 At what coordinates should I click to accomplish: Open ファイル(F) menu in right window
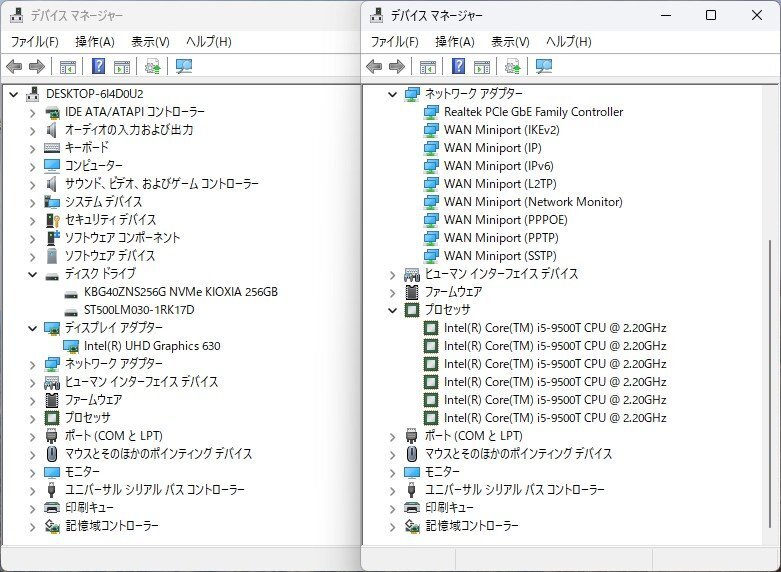tap(395, 41)
